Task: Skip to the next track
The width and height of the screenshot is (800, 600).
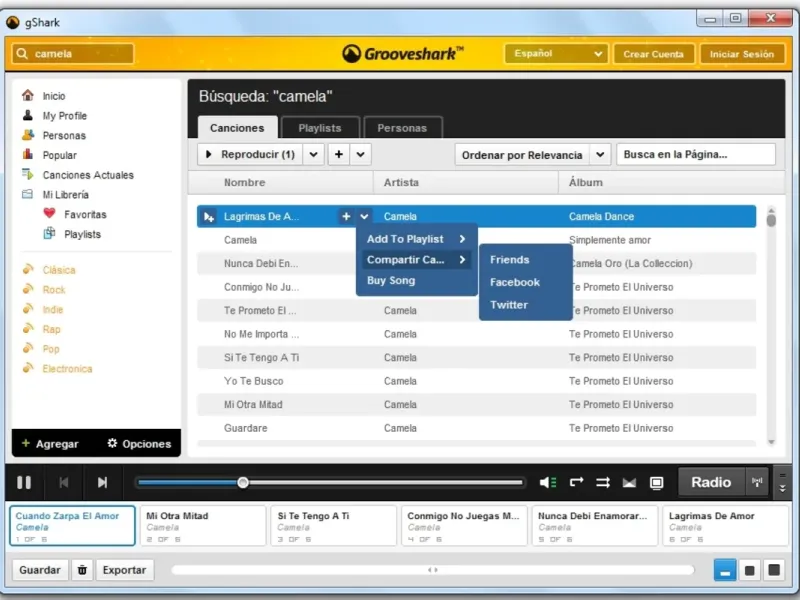Action: (x=102, y=482)
